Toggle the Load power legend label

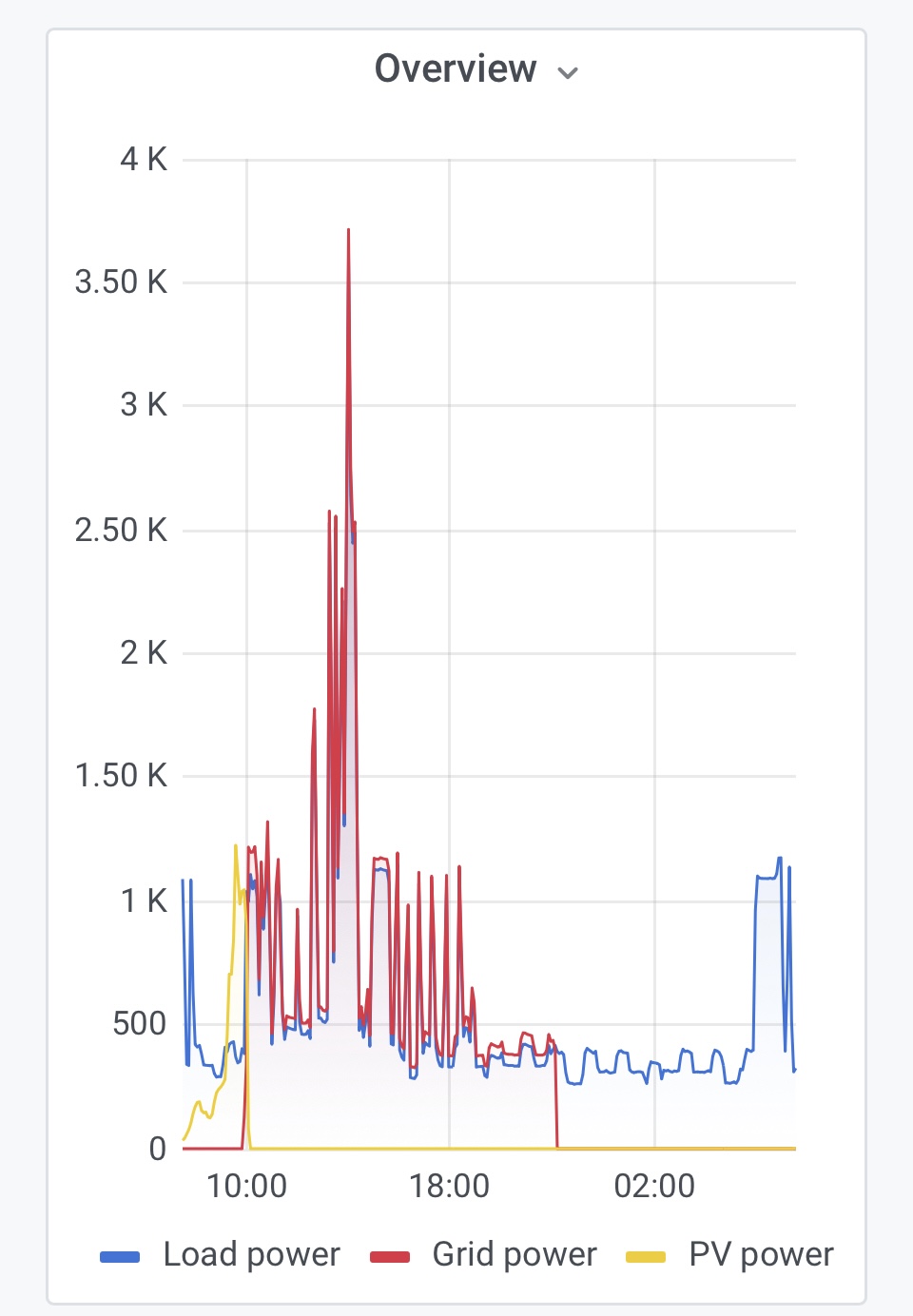[251, 1254]
